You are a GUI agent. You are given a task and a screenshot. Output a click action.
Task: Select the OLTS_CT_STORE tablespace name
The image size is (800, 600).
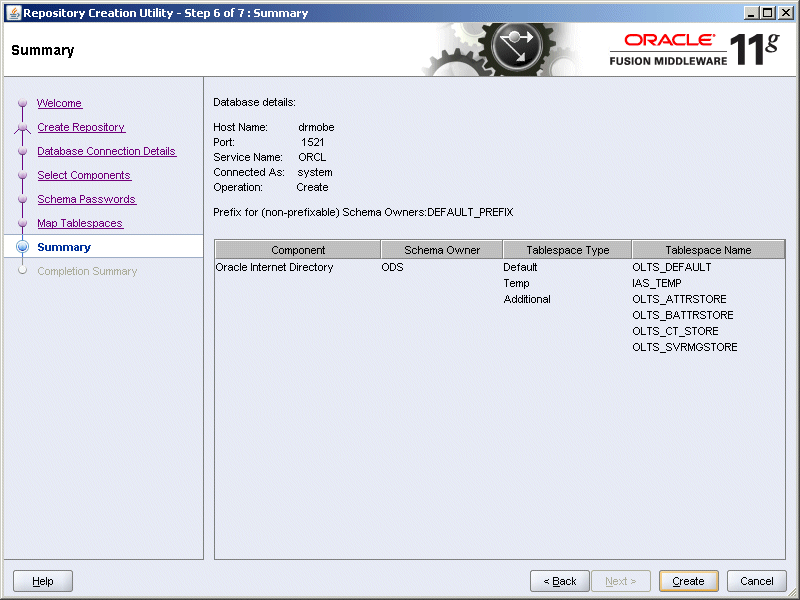coord(675,331)
